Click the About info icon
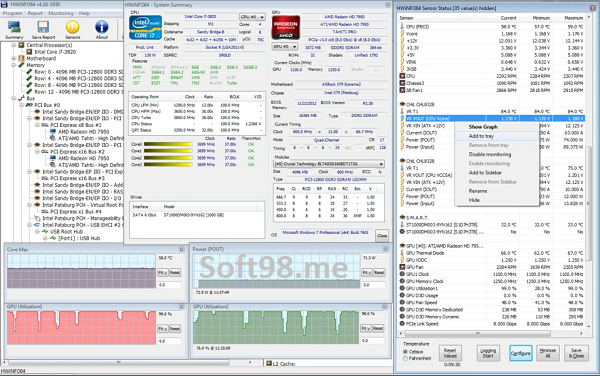This screenshot has height=376, width=600. (101, 29)
